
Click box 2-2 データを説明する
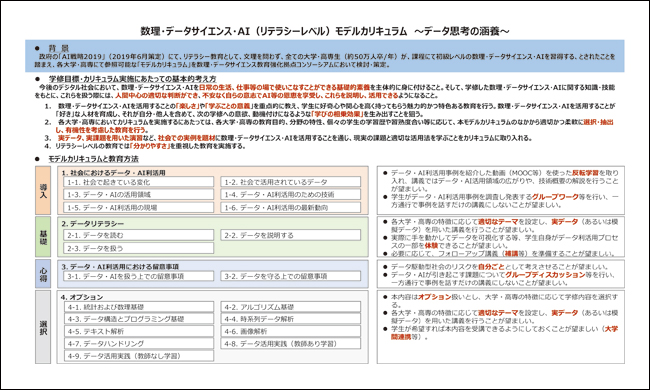click(x=291, y=235)
